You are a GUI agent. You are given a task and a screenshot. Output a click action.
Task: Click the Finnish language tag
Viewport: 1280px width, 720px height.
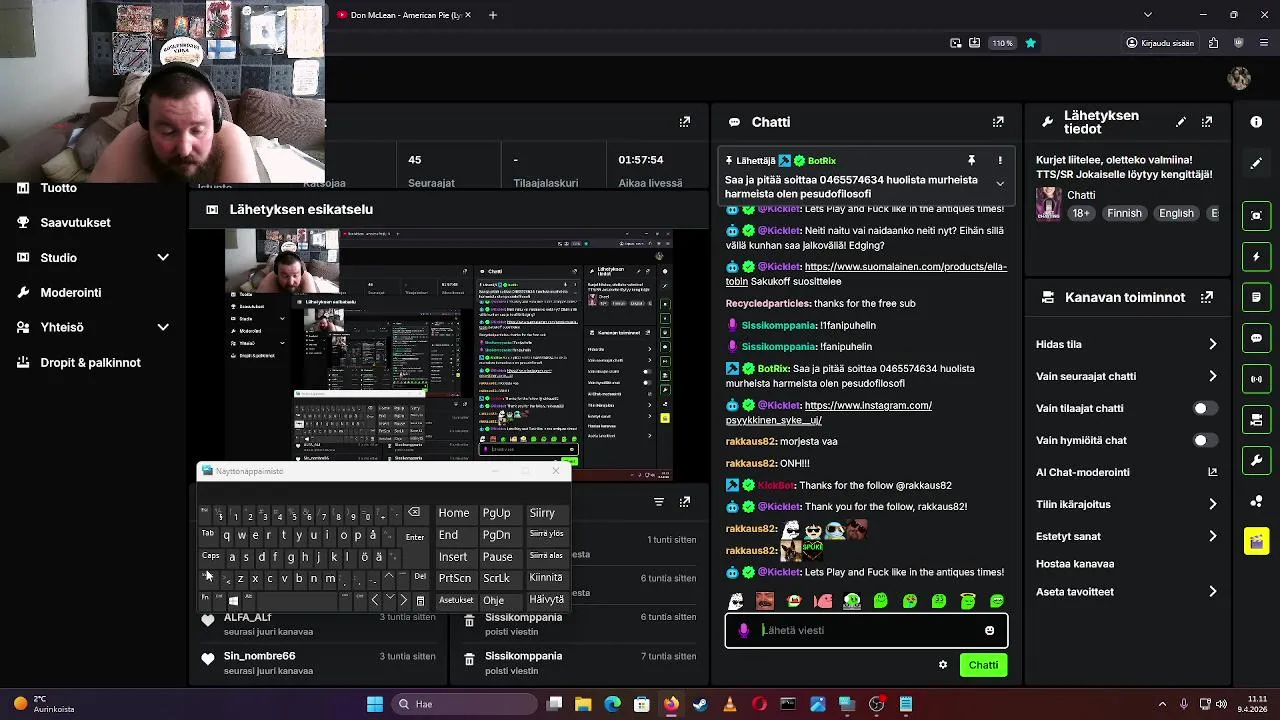tap(1124, 213)
